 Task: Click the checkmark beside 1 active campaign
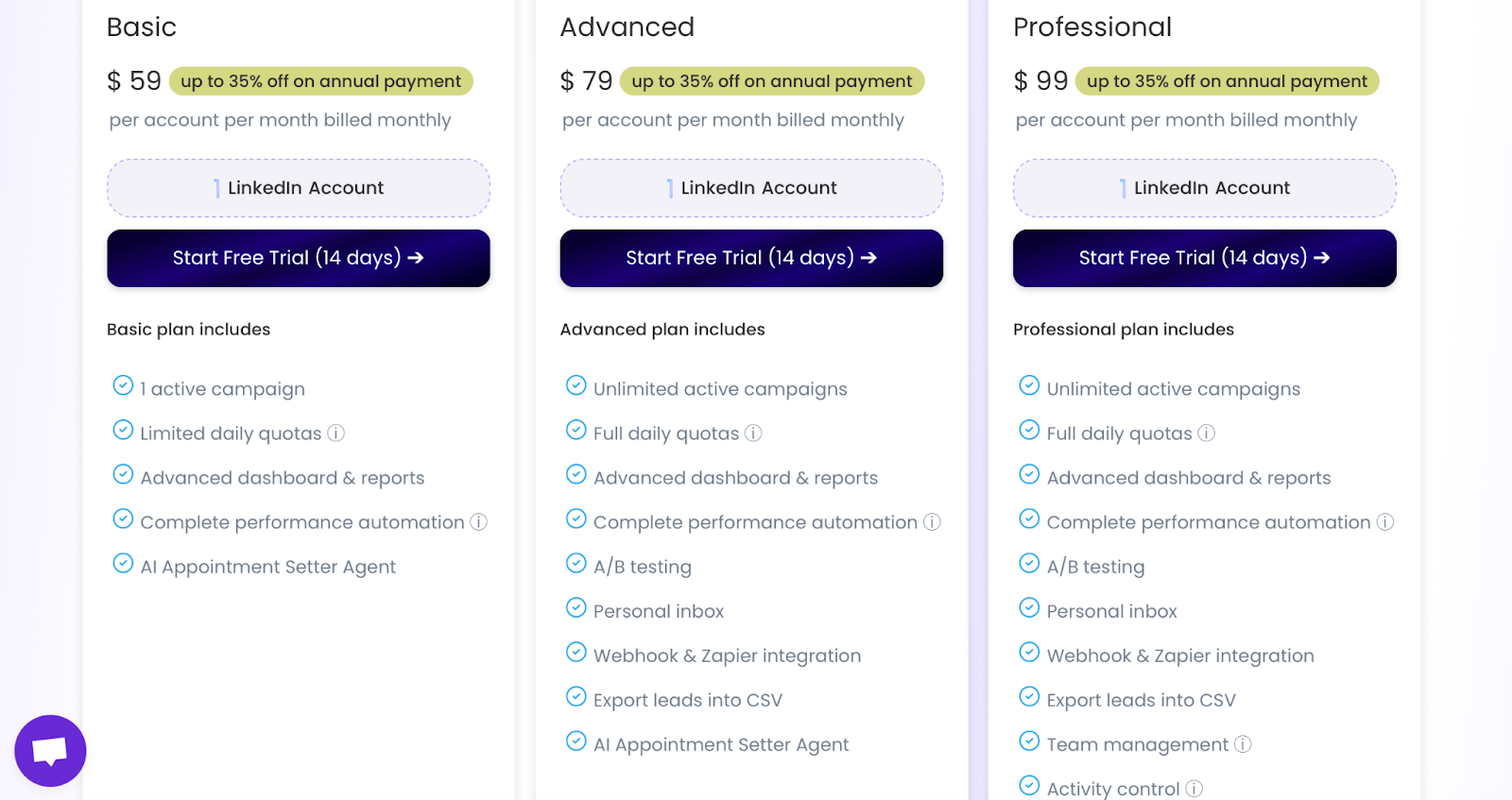[123, 385]
